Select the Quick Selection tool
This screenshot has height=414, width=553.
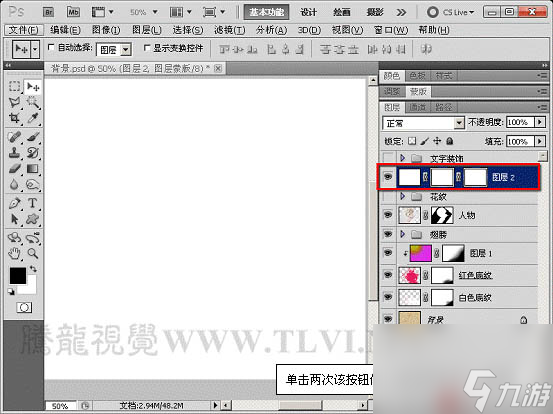[33, 102]
